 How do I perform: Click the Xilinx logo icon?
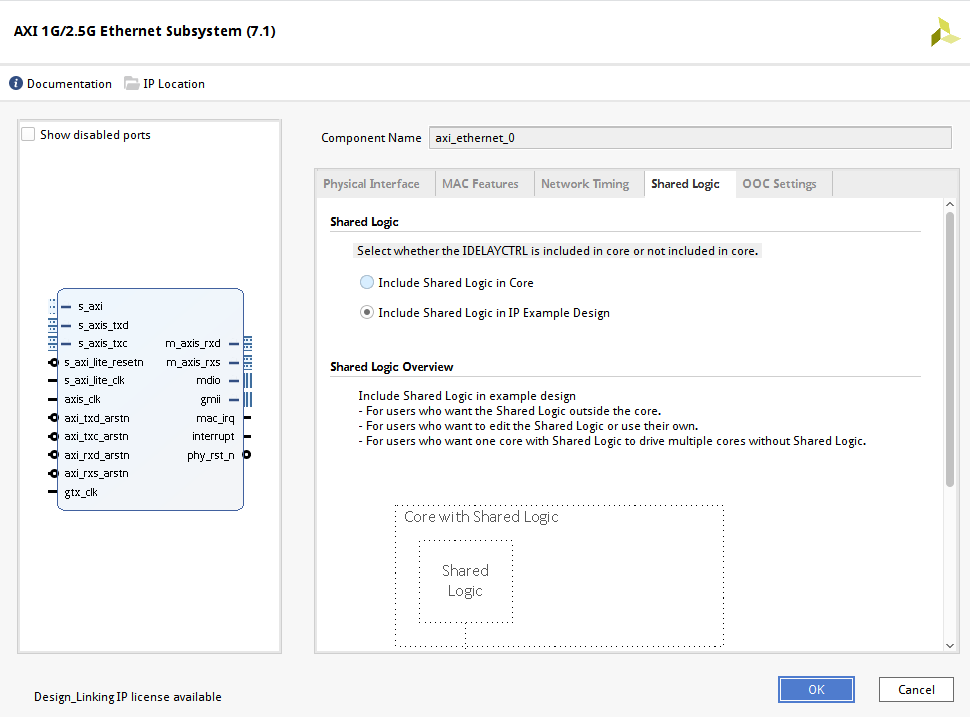(x=945, y=32)
